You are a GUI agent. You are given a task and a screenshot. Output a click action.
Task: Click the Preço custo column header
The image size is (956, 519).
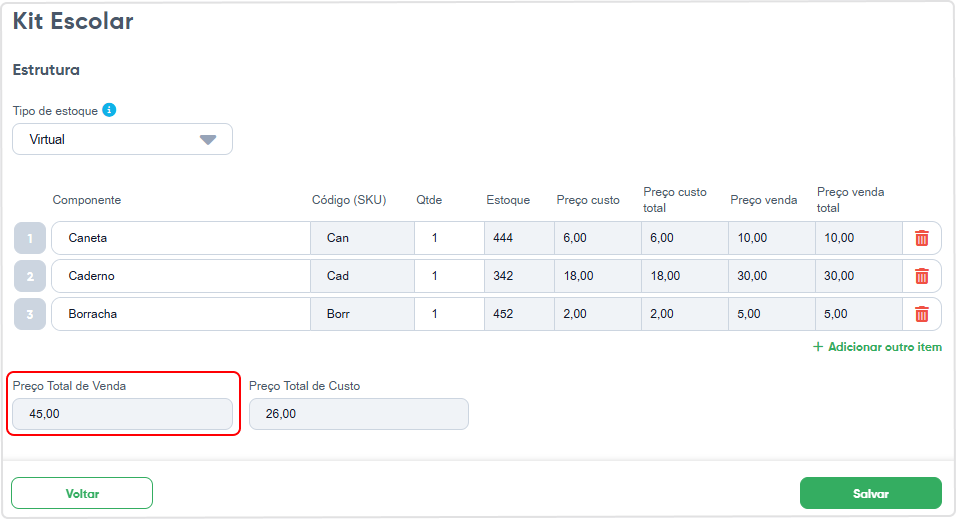588,199
